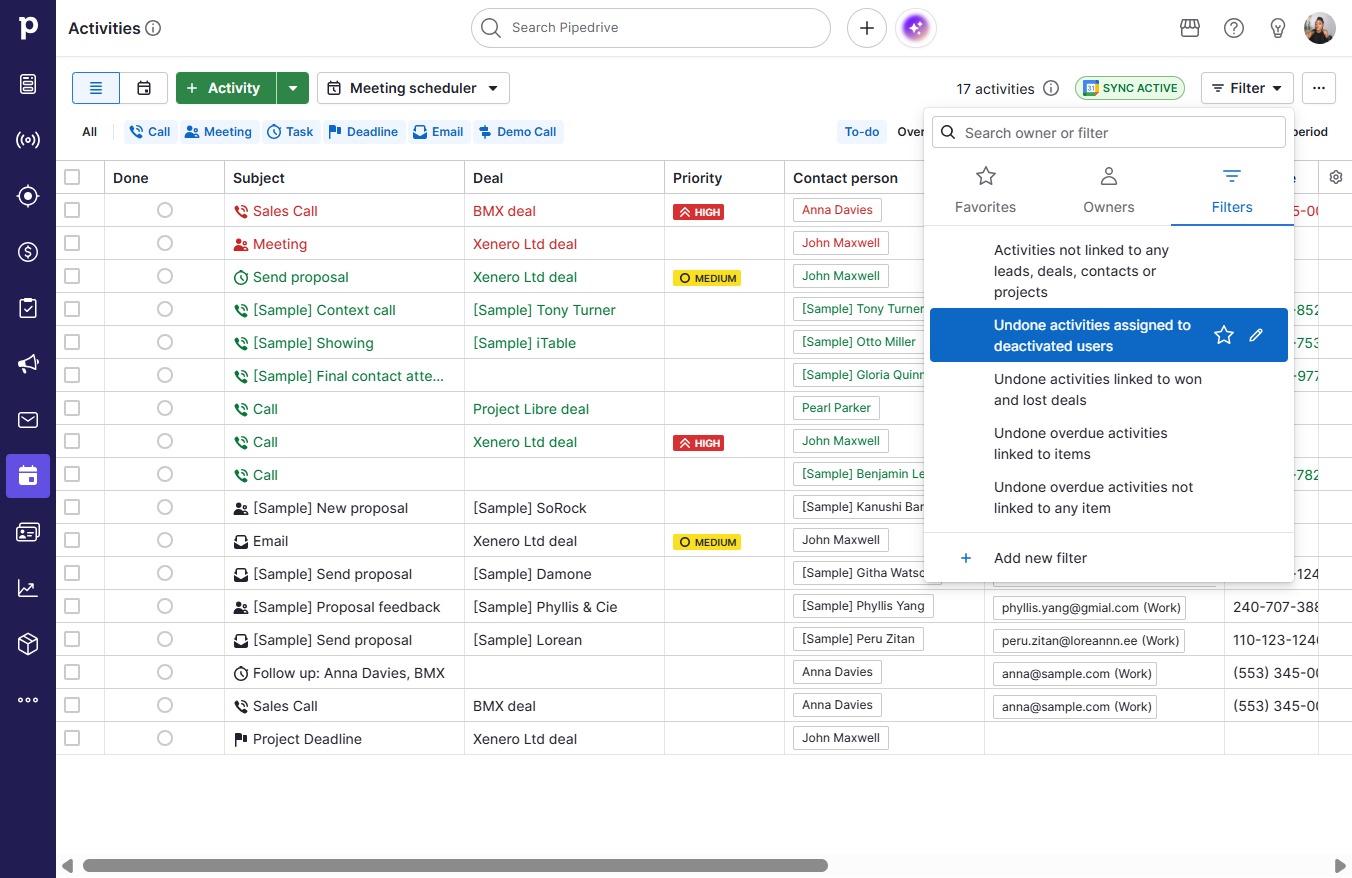Click the quick add plus button
1352x878 pixels.
pos(867,28)
